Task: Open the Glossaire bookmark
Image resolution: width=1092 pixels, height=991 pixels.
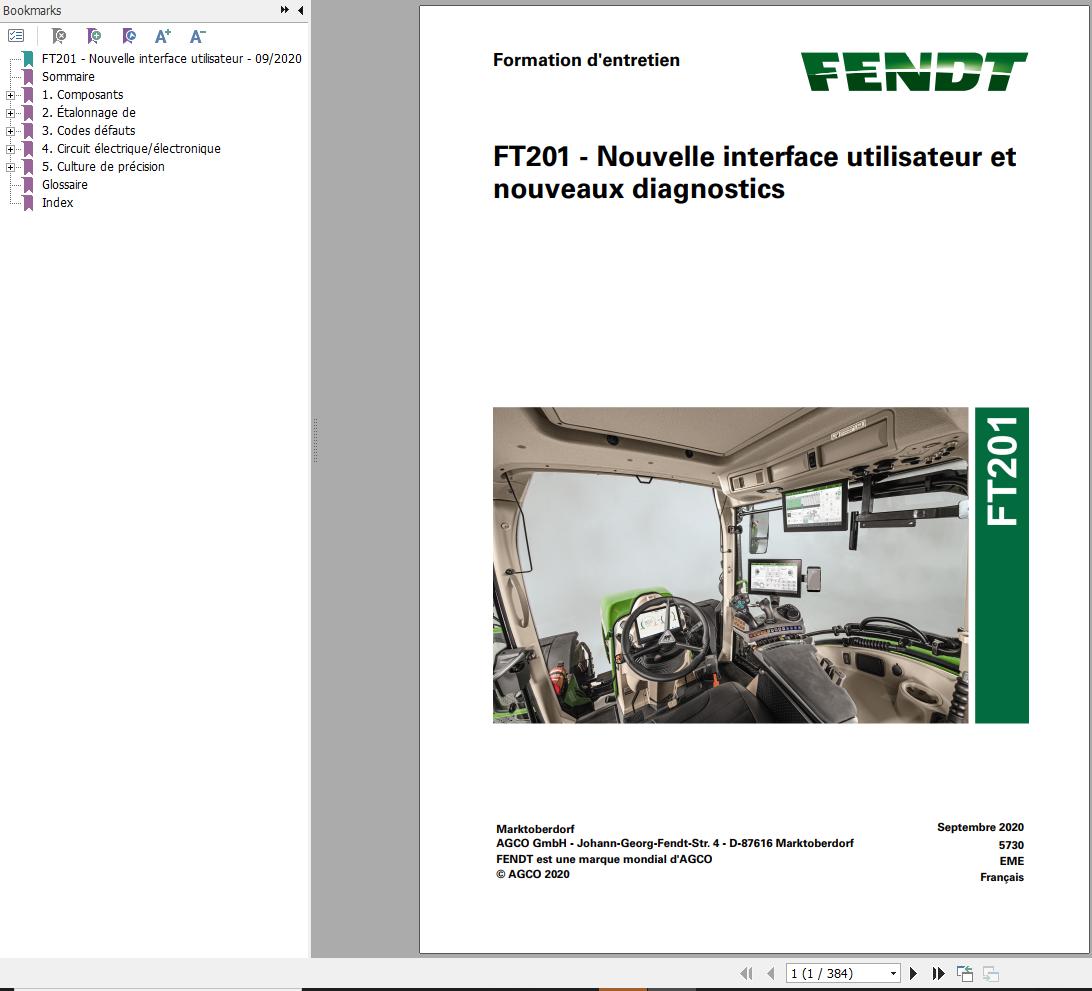Action: [65, 185]
